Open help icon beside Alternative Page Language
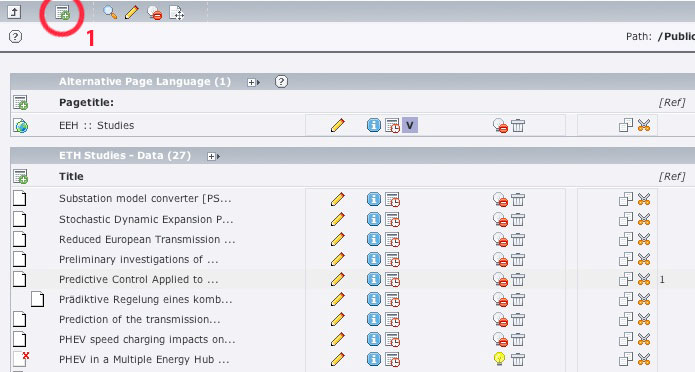The width and height of the screenshot is (695, 372). pos(281,82)
